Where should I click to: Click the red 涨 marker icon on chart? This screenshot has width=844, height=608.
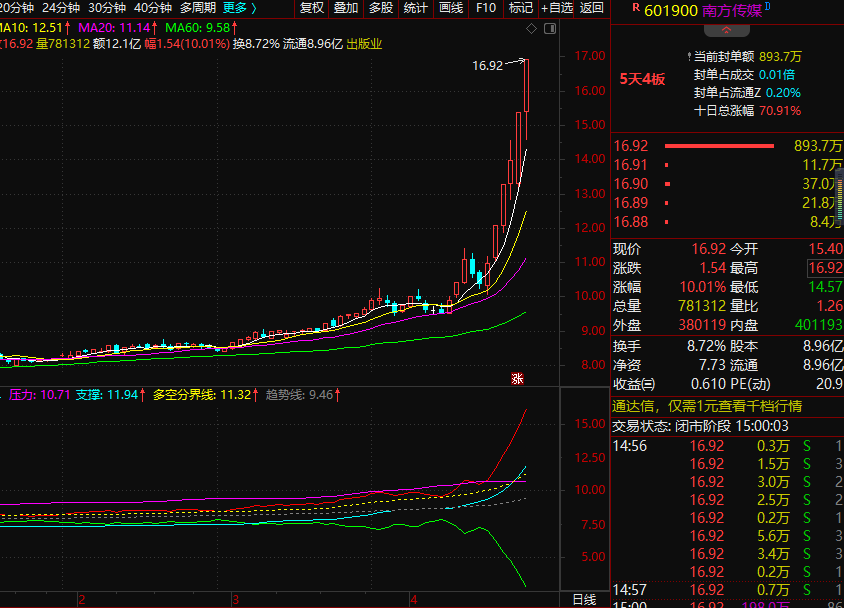coord(517,378)
